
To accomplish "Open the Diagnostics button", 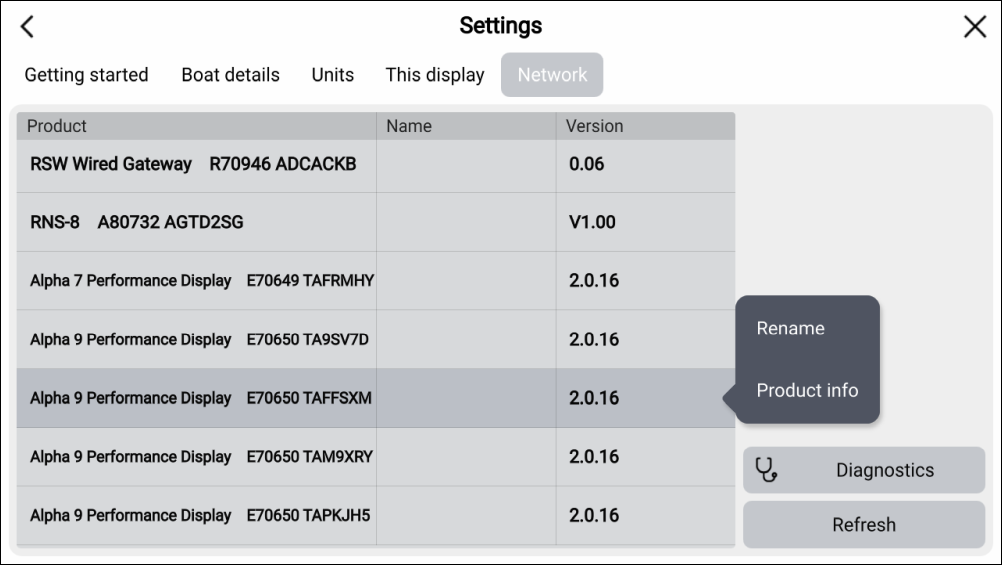I will click(x=864, y=470).
